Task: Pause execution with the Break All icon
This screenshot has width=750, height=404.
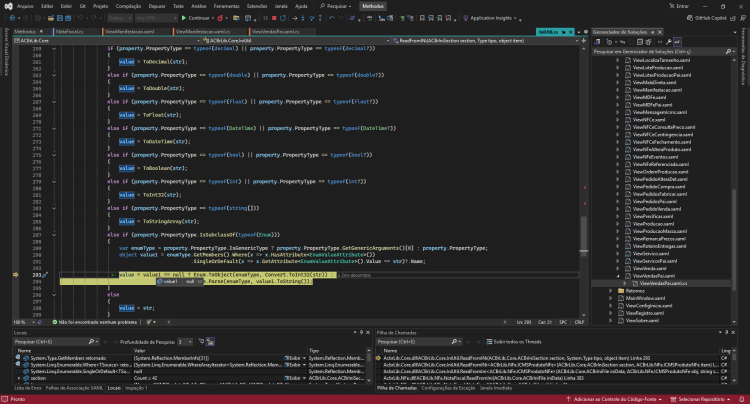Action: click(265, 18)
